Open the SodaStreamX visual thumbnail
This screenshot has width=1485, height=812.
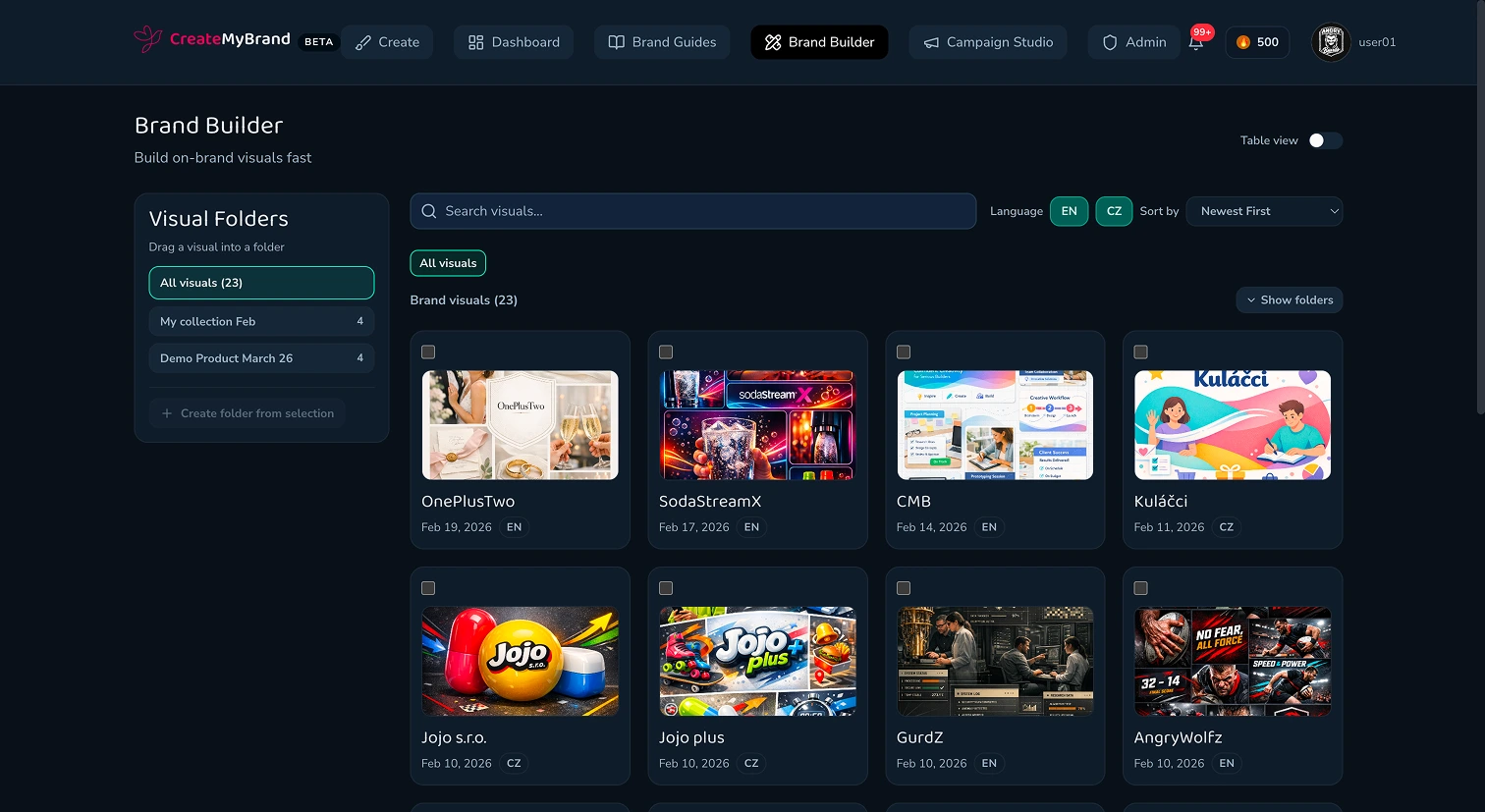(757, 425)
